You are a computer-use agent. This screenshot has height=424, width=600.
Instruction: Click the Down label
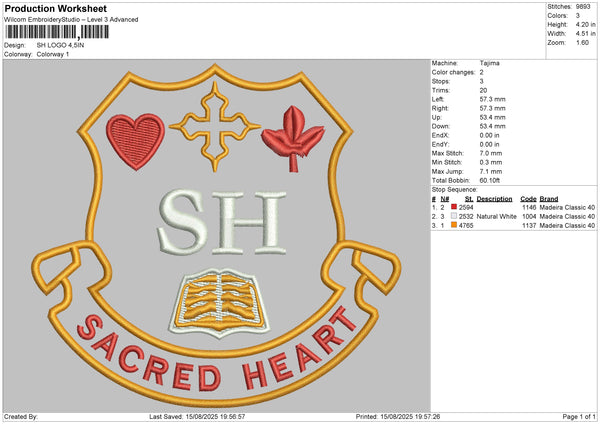coord(440,126)
